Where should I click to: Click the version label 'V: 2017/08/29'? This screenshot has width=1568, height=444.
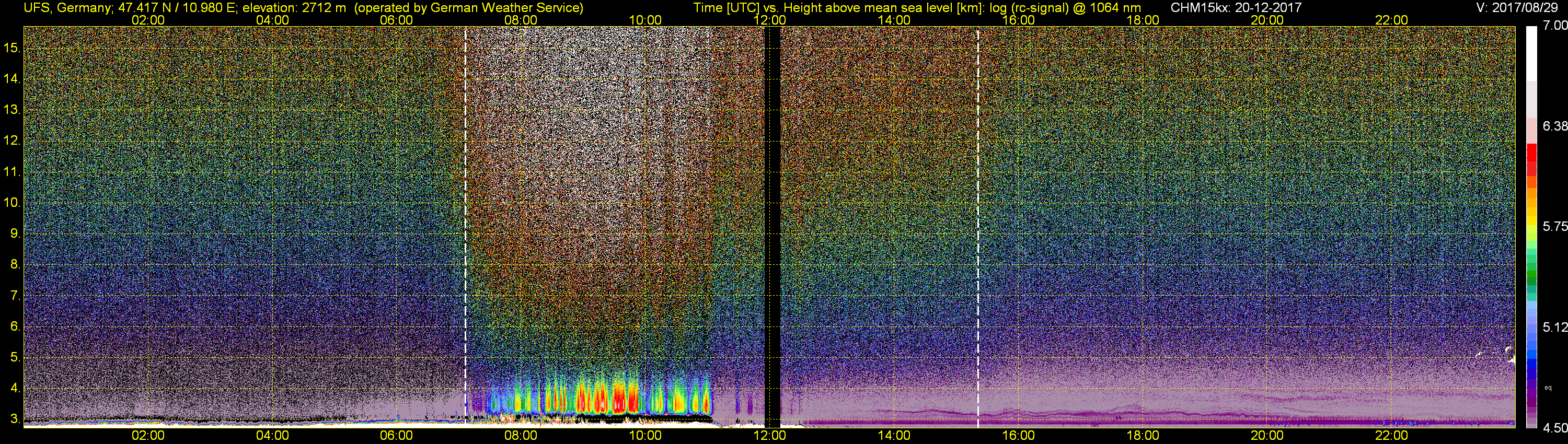point(1517,8)
